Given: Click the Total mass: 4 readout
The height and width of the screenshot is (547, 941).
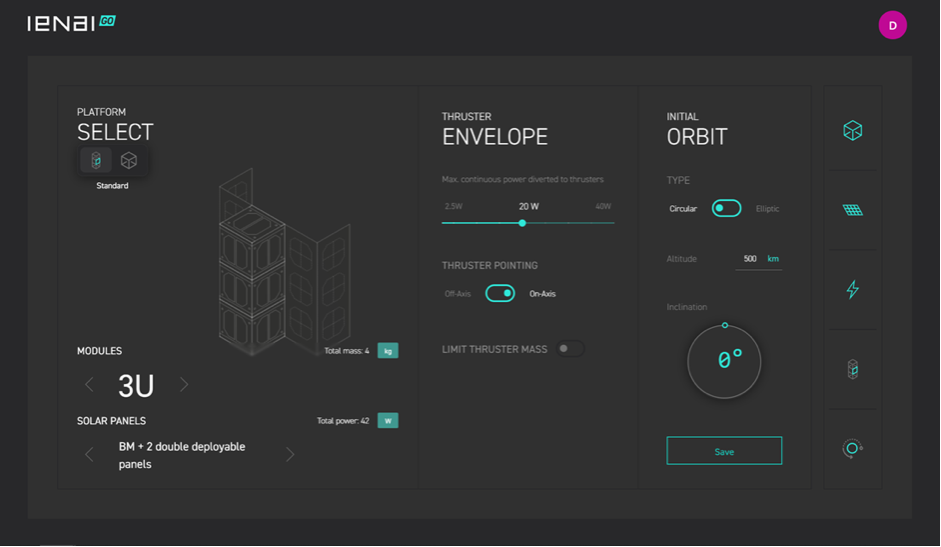Looking at the screenshot, I should click(346, 351).
